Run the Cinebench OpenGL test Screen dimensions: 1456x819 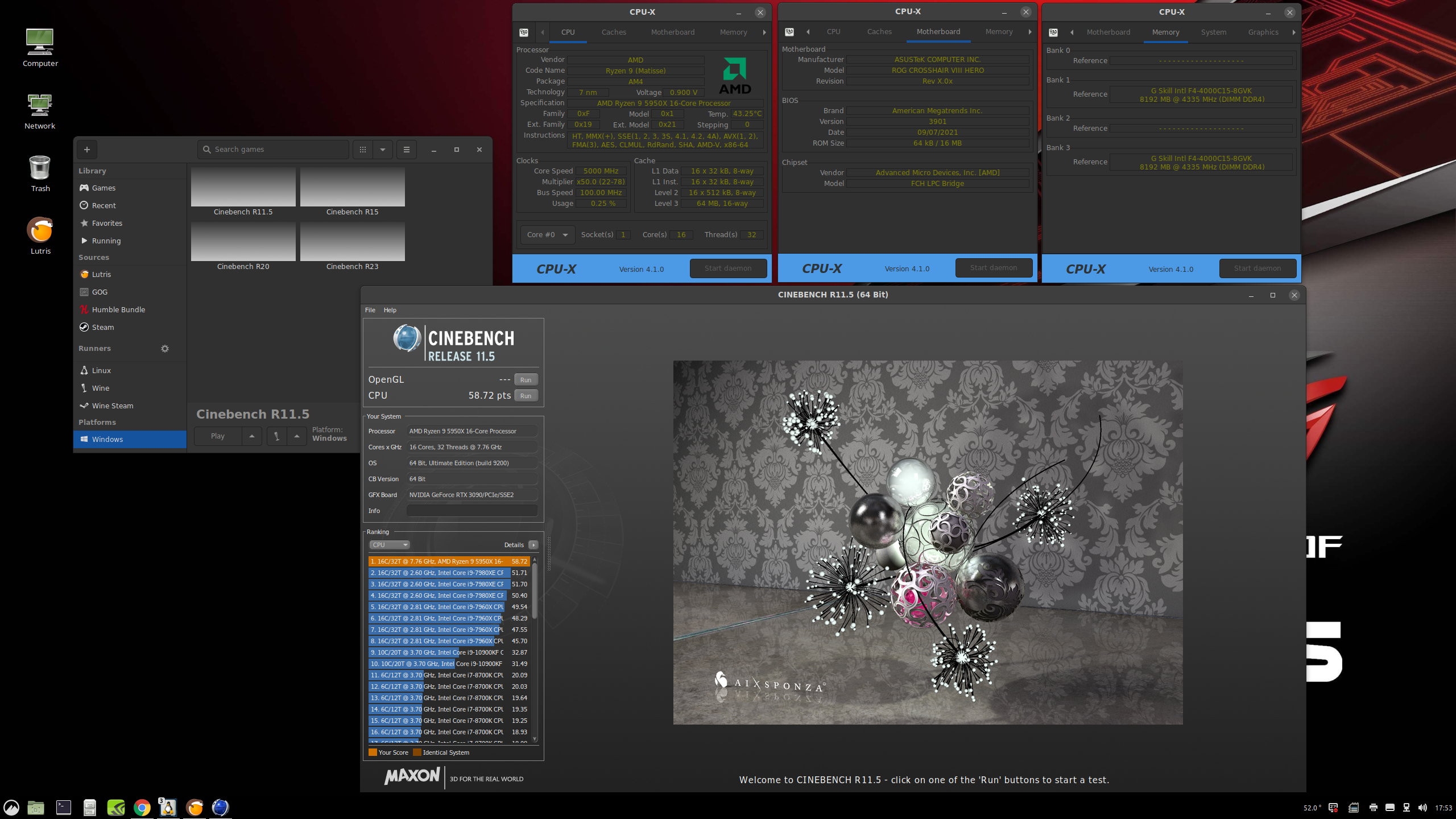tap(526, 380)
